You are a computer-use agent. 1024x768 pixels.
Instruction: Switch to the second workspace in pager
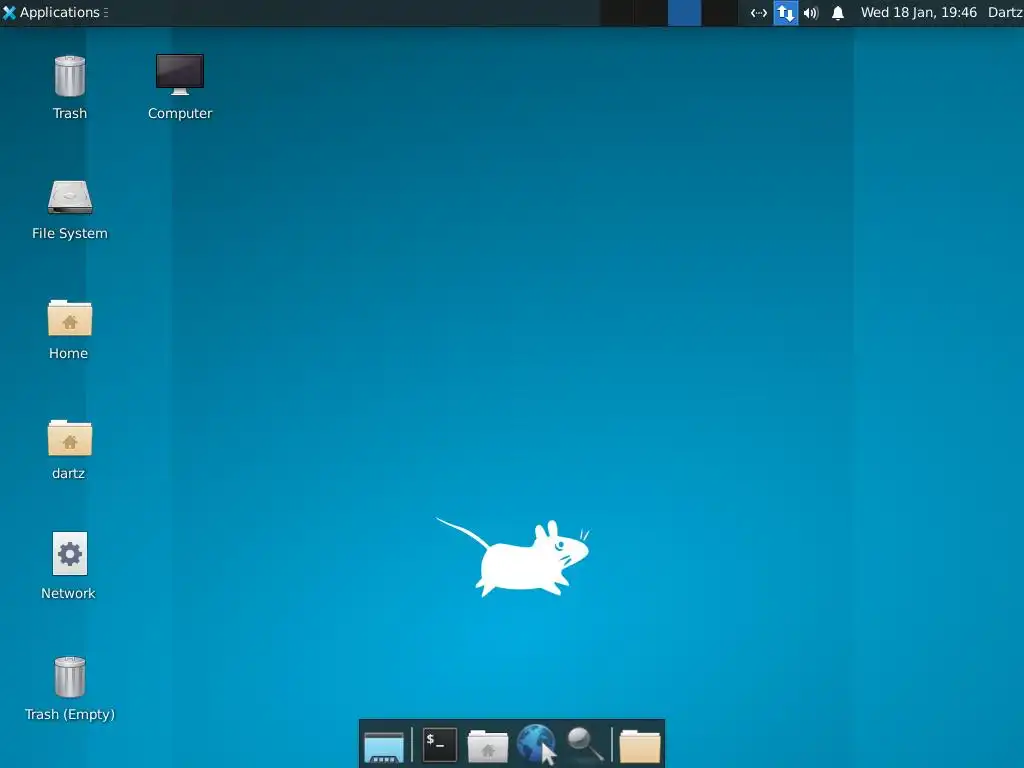tap(650, 12)
